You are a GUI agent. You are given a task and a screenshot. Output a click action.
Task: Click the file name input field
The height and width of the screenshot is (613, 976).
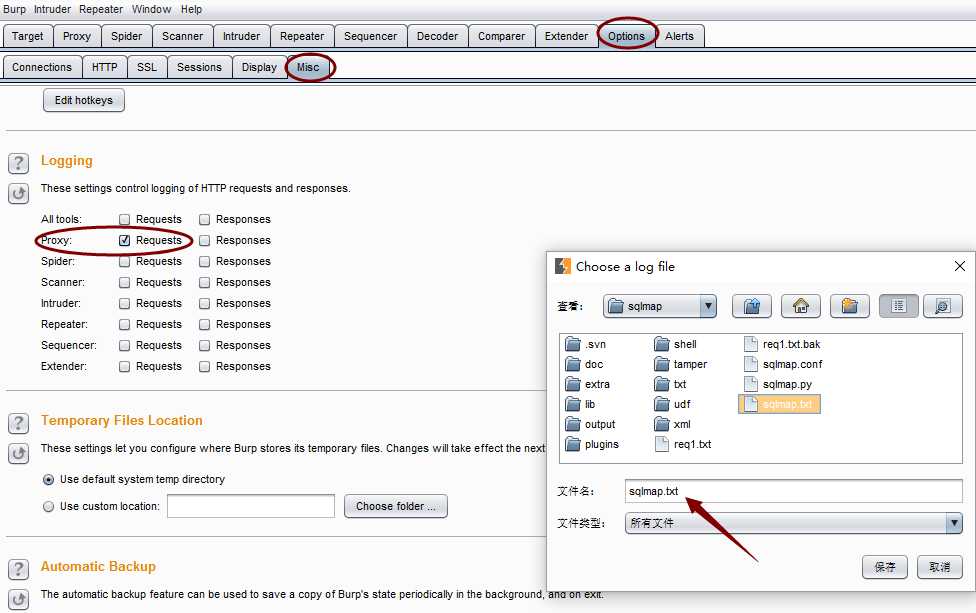pos(794,491)
